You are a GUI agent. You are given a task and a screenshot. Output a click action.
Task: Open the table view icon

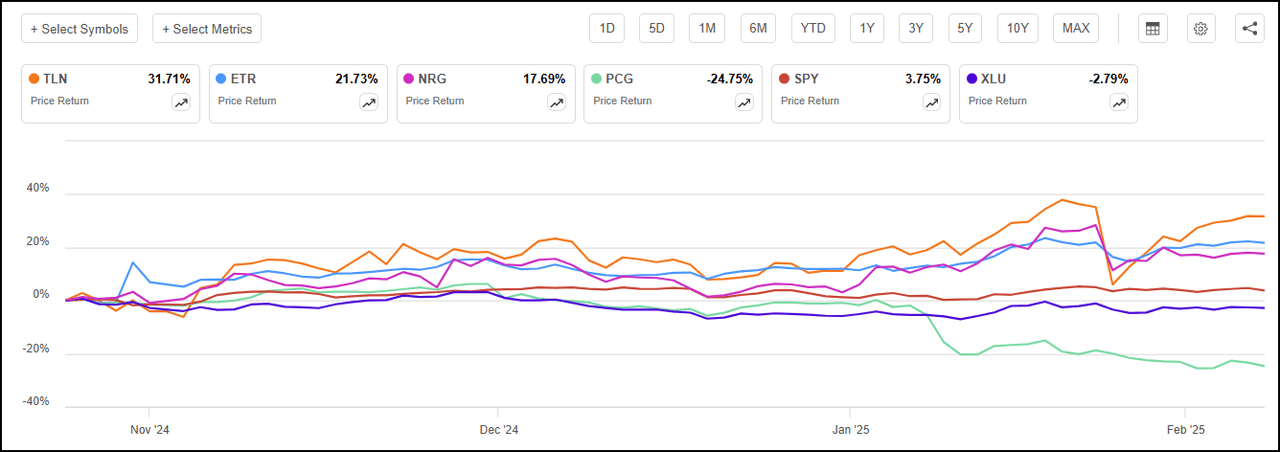click(1153, 29)
